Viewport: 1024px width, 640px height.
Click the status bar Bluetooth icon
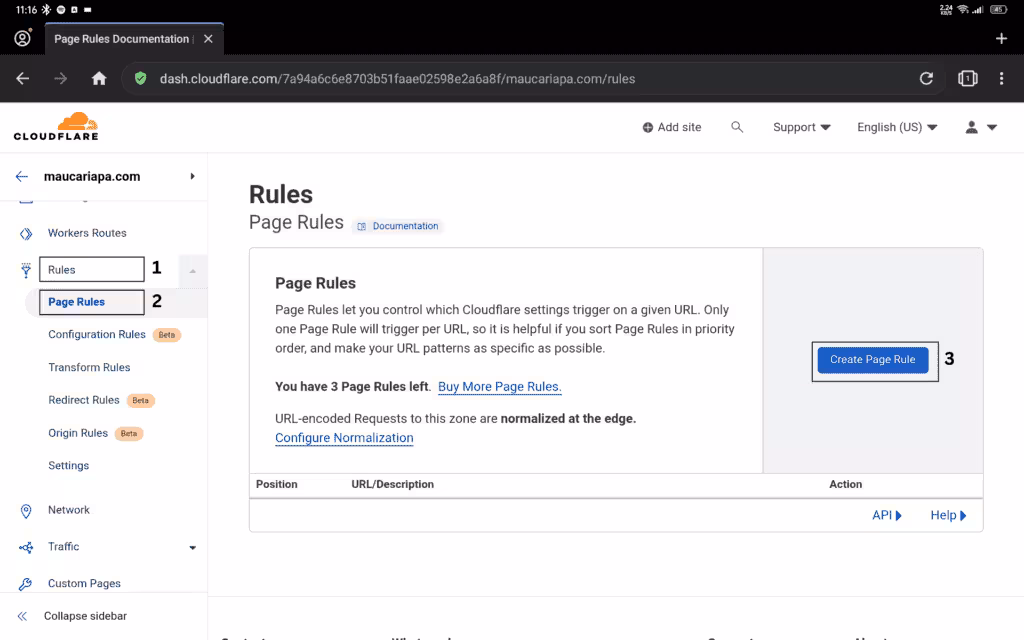tap(46, 10)
